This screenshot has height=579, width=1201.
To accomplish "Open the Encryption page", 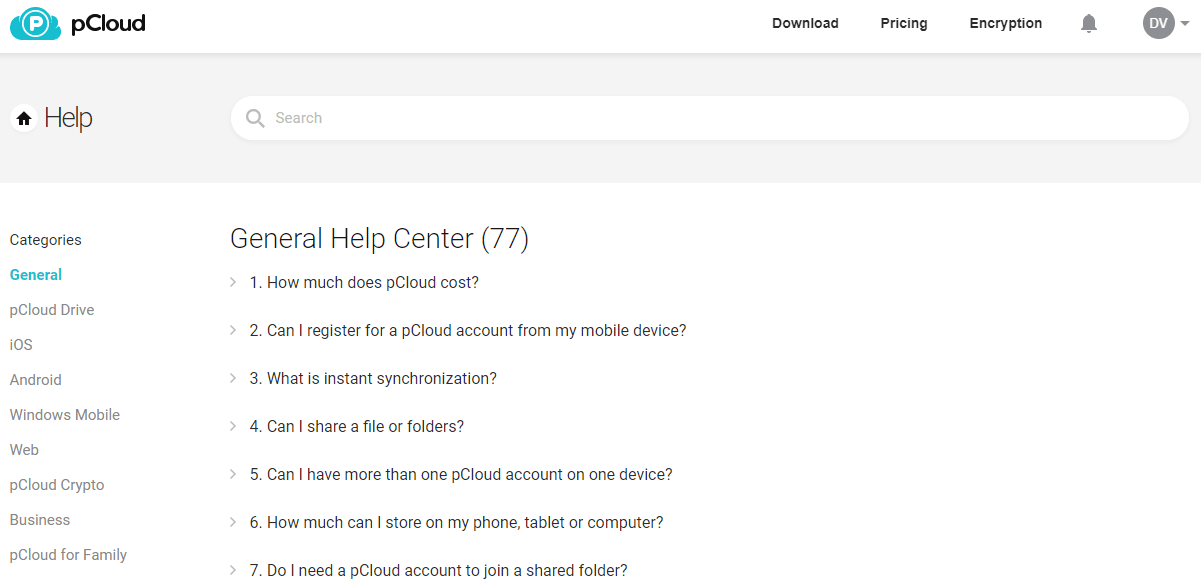I will pyautogui.click(x=1006, y=23).
